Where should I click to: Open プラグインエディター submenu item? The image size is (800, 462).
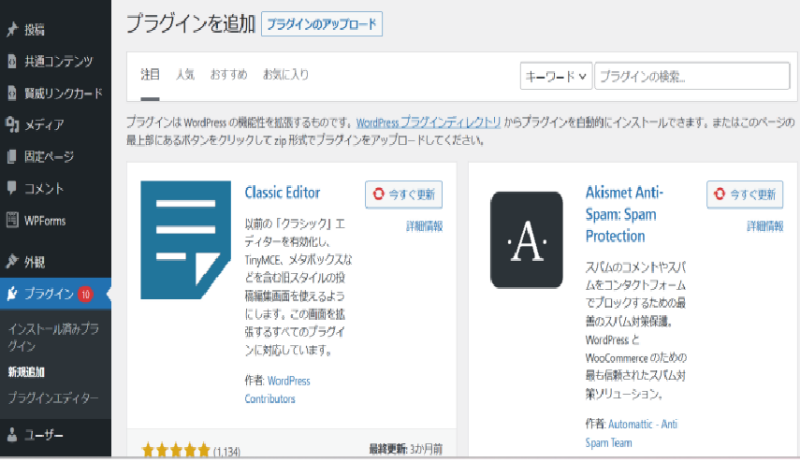[53, 398]
